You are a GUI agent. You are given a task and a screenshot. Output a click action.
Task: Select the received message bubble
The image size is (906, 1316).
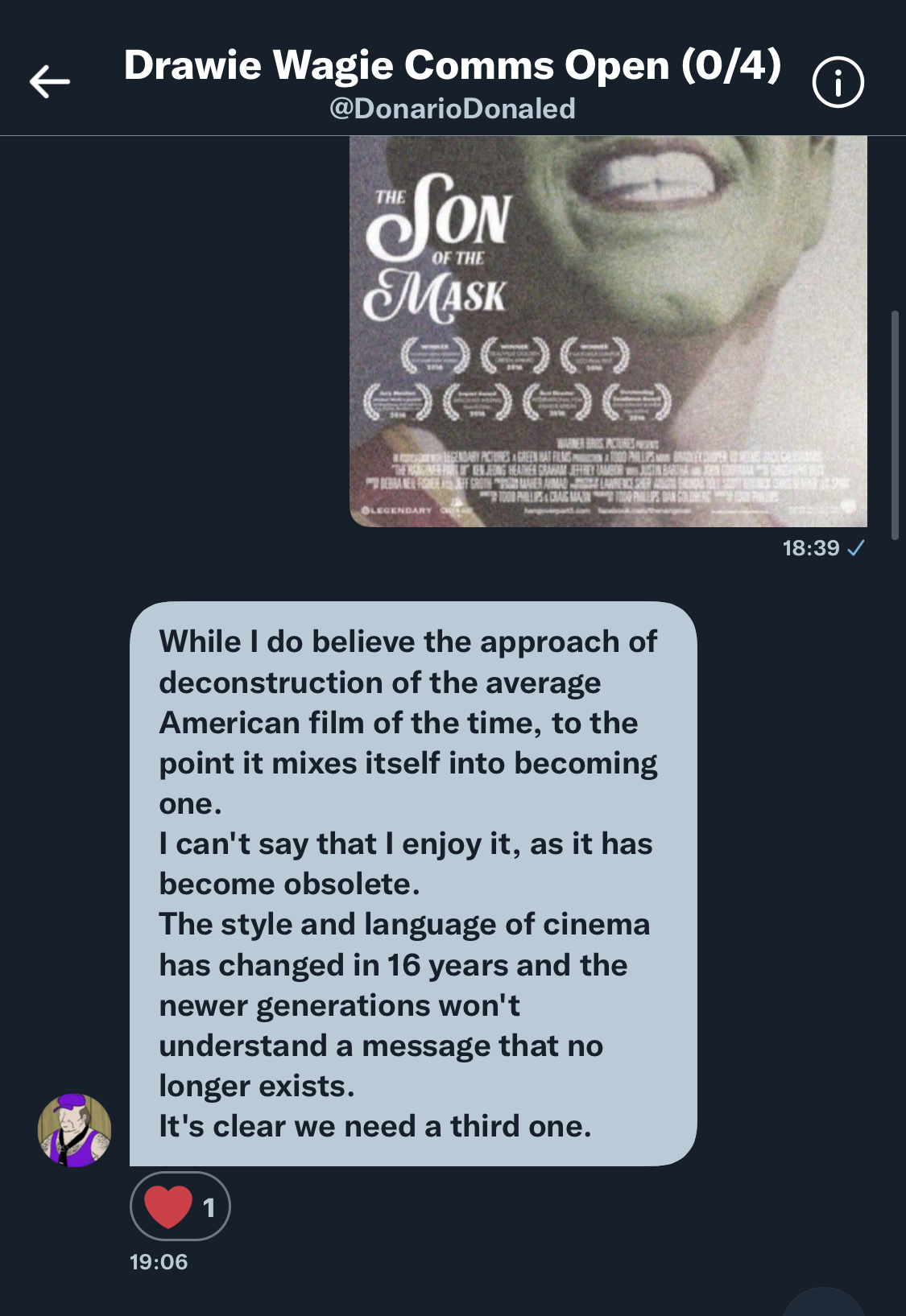coord(413,884)
